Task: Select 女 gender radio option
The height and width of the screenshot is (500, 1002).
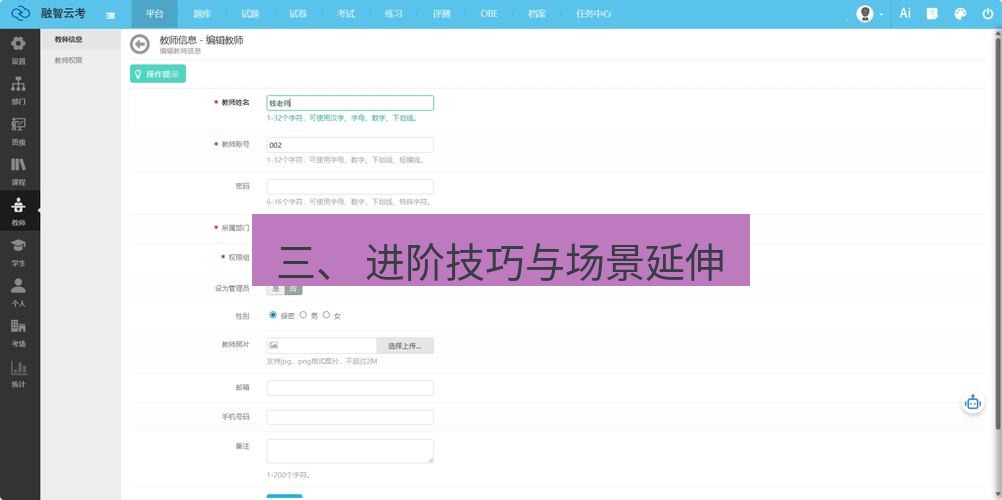Action: (327, 315)
